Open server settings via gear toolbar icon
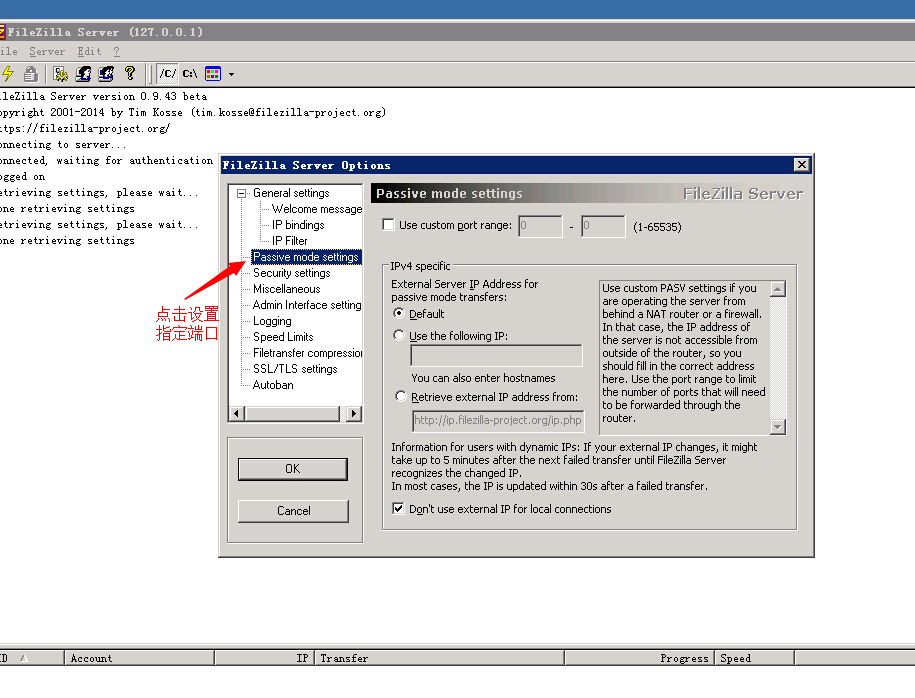This screenshot has height=698, width=915. pyautogui.click(x=60, y=74)
